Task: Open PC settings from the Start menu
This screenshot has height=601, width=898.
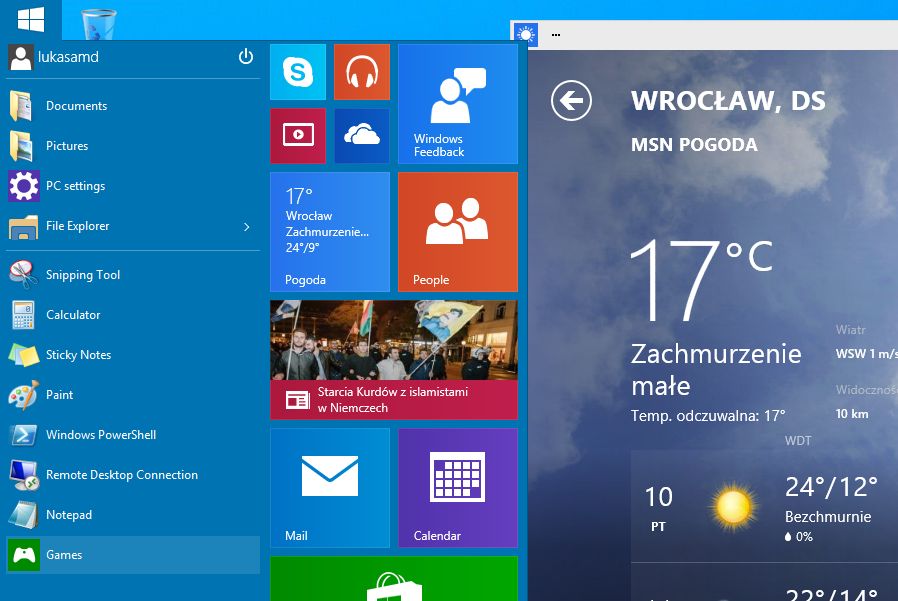Action: [133, 186]
